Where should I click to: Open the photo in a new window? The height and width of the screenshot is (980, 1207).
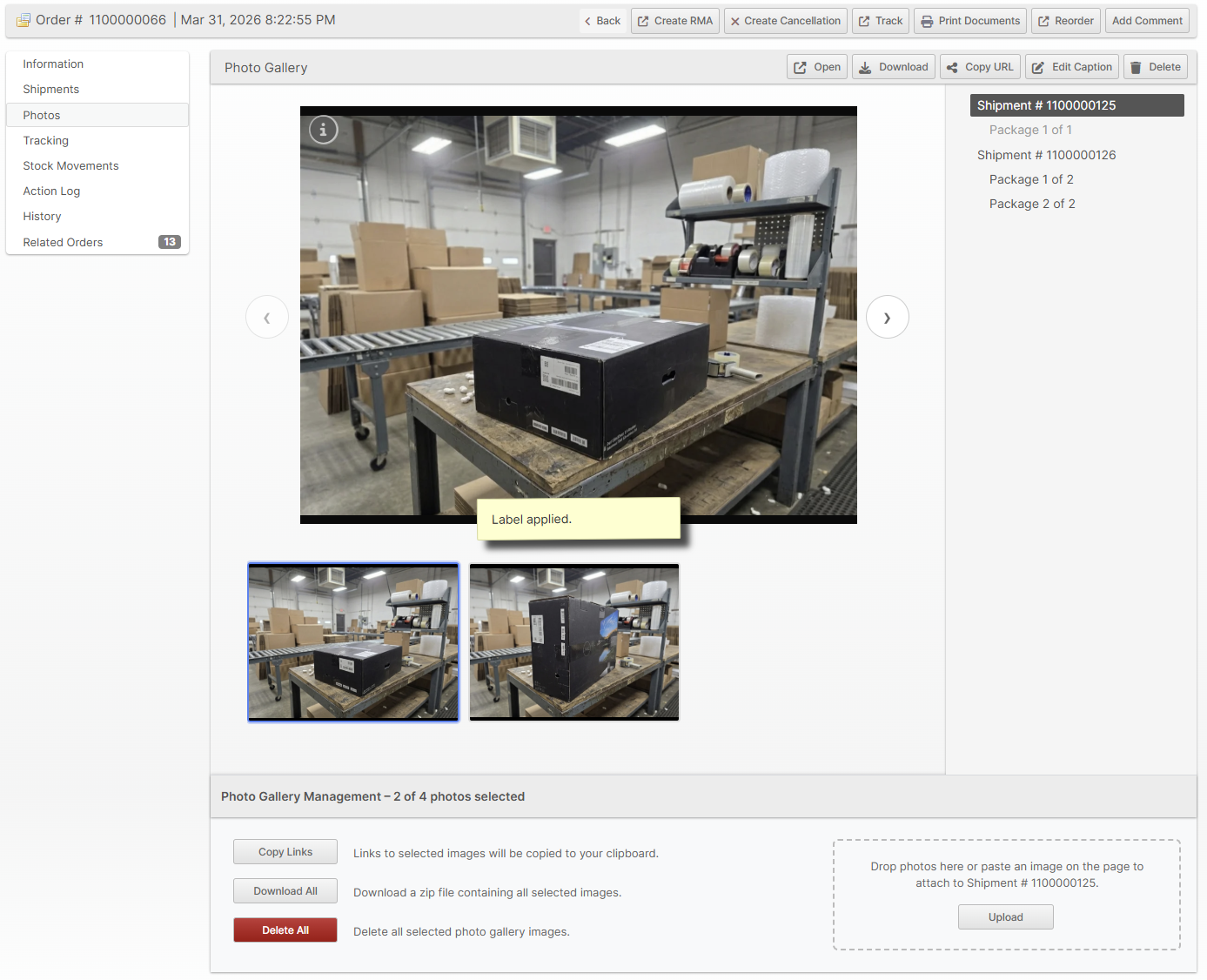[x=816, y=67]
